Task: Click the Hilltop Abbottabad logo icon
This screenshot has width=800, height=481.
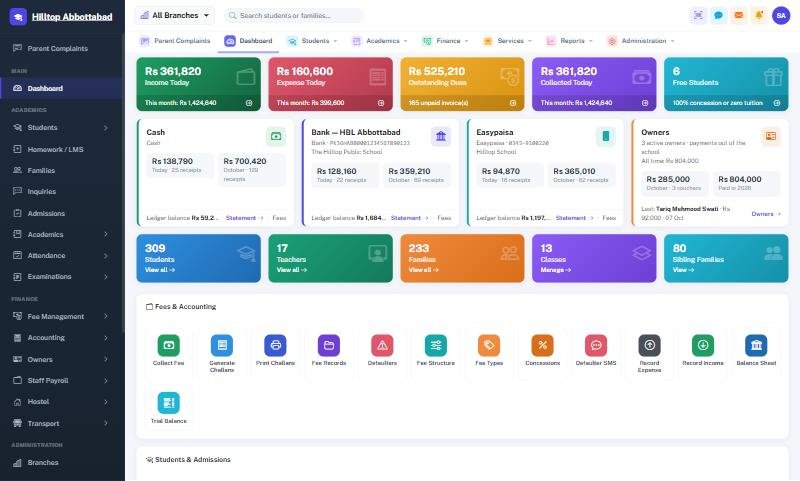Action: 18,16
